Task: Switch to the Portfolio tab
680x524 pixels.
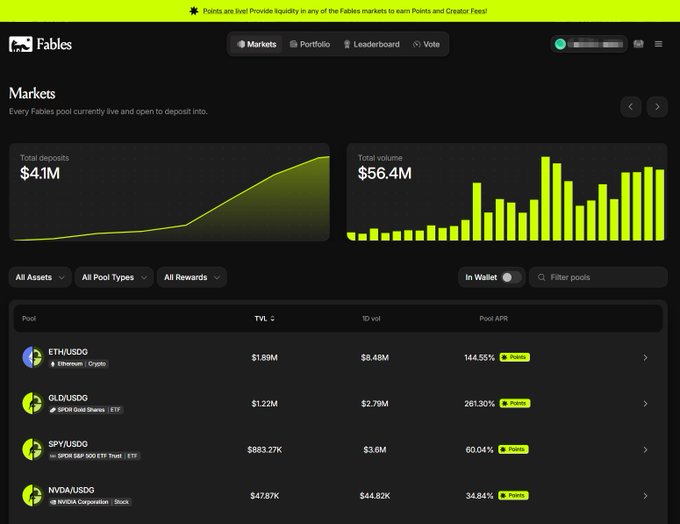Action: point(310,44)
